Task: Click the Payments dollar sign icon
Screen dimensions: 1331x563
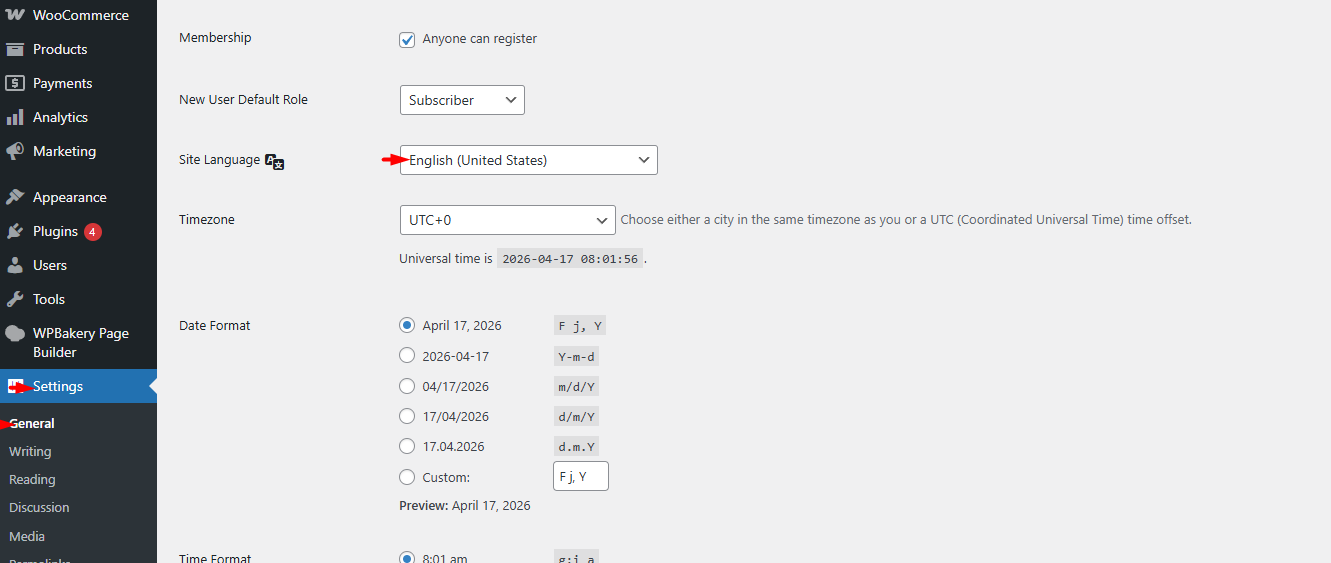Action: 15,83
